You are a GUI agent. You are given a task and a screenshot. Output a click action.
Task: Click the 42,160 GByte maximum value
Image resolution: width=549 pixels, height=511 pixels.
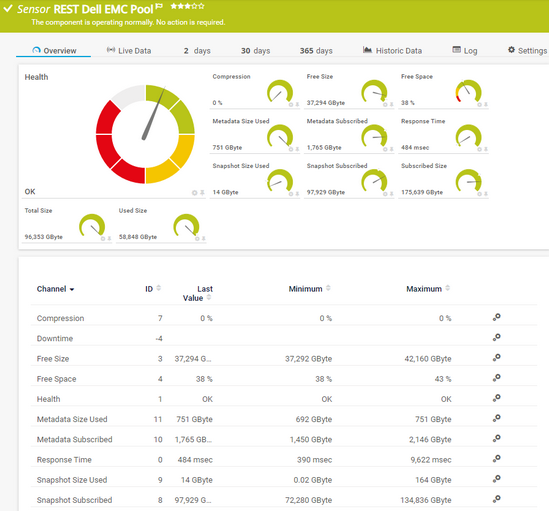tap(428, 359)
